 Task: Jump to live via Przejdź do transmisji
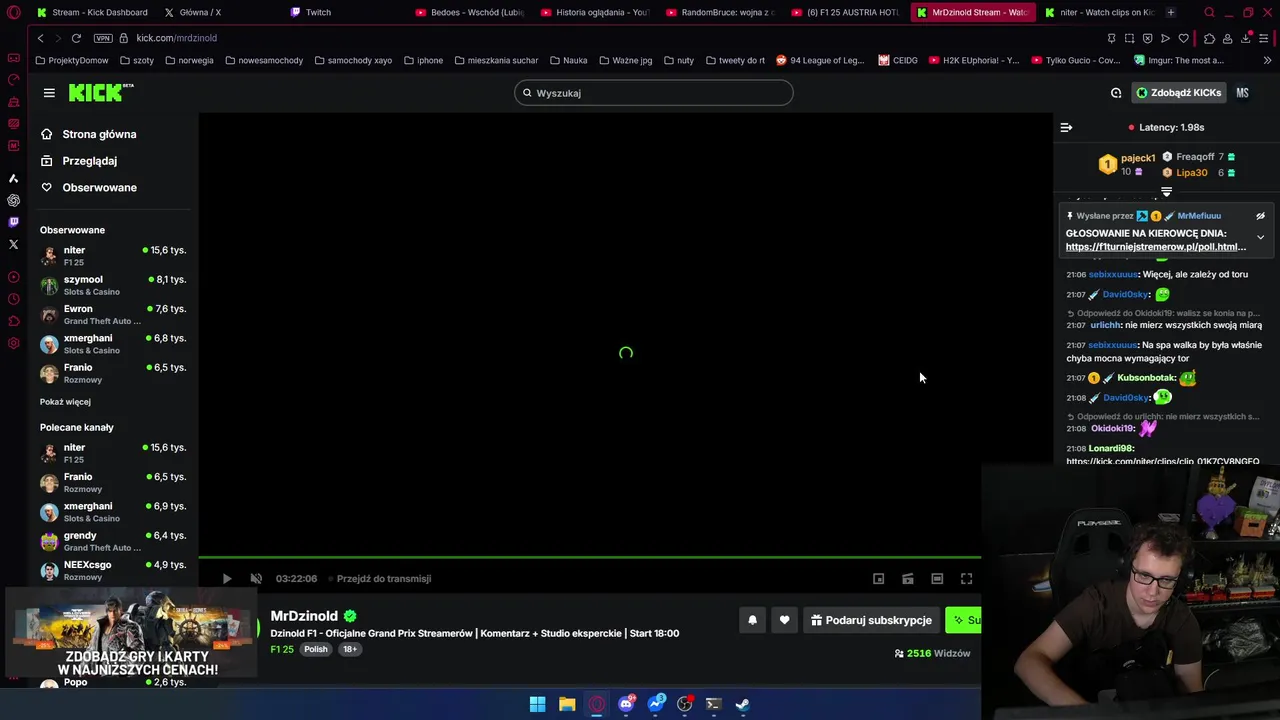pyautogui.click(x=384, y=579)
